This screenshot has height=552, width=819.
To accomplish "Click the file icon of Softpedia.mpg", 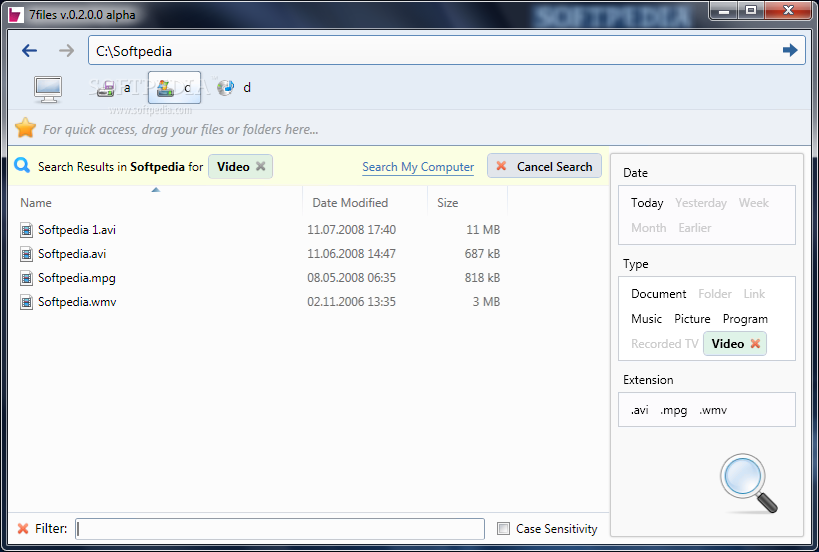I will (x=26, y=278).
